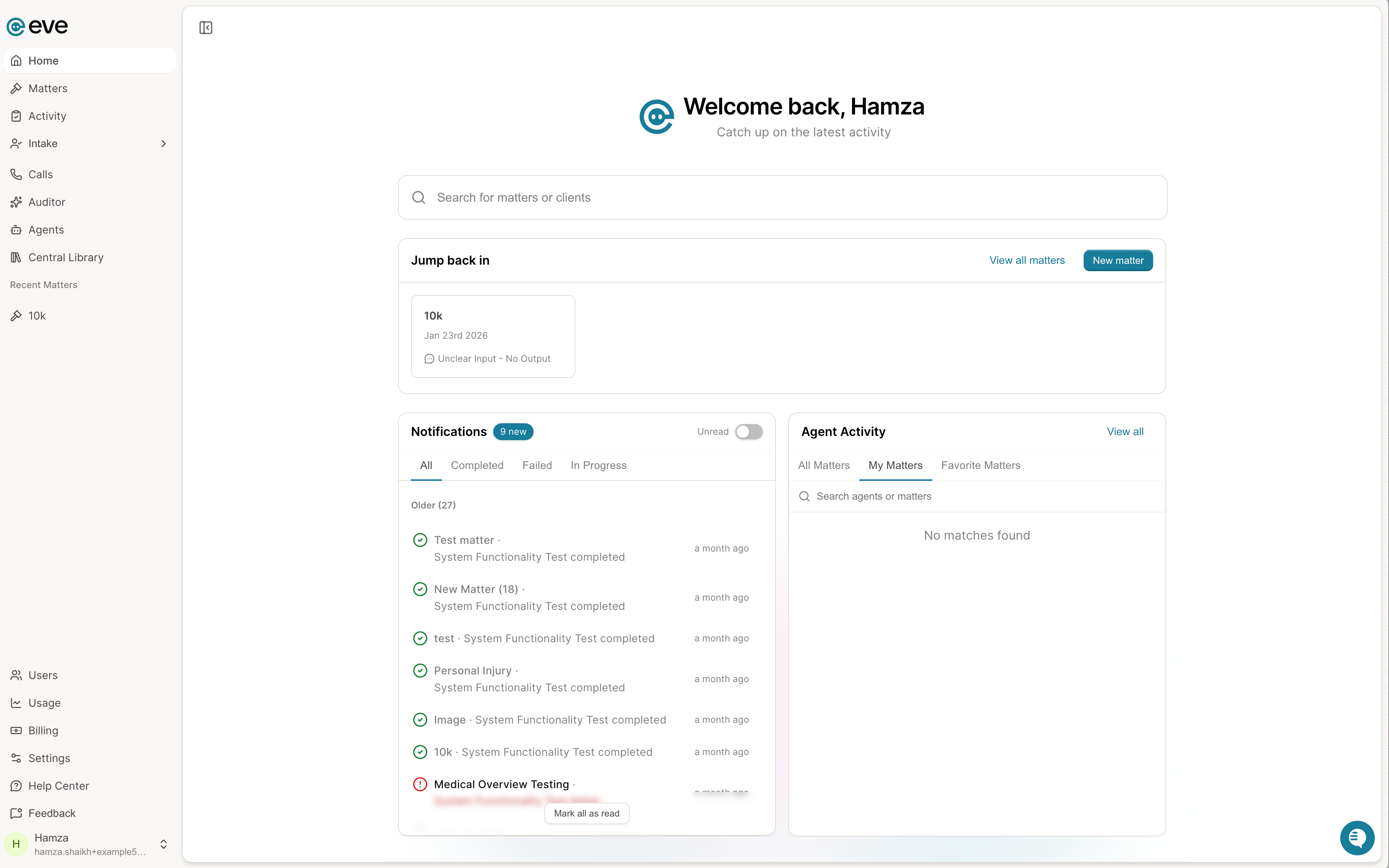Viewport: 1389px width, 868px height.
Task: Click the Feedback note icon
Action: [16, 813]
